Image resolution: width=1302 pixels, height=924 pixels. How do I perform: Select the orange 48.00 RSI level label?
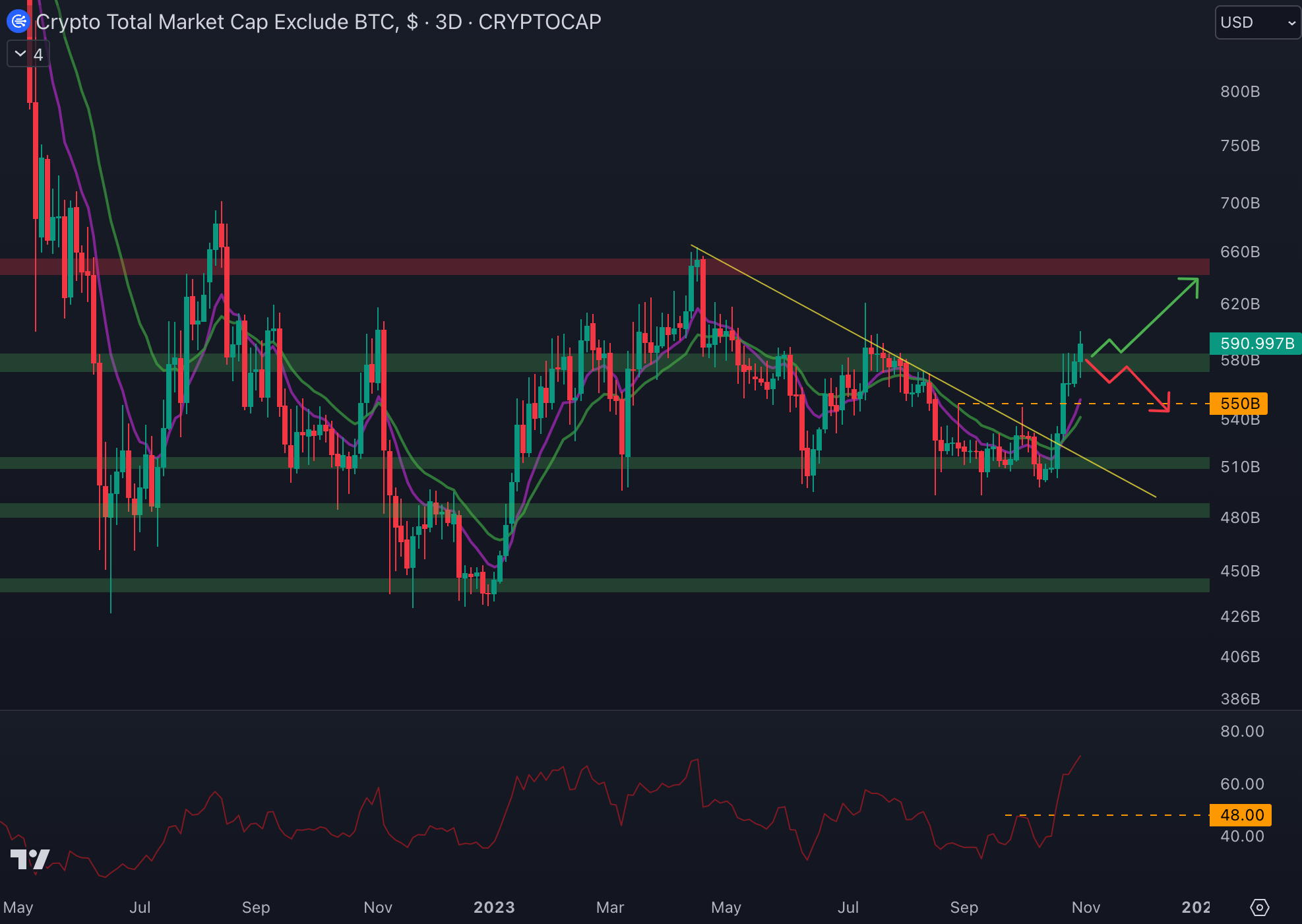pos(1241,815)
